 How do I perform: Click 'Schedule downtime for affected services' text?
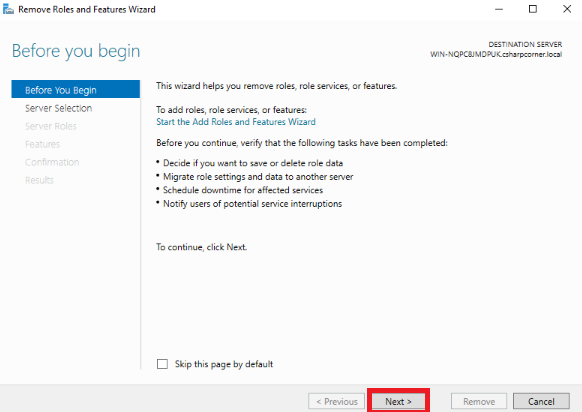243,190
